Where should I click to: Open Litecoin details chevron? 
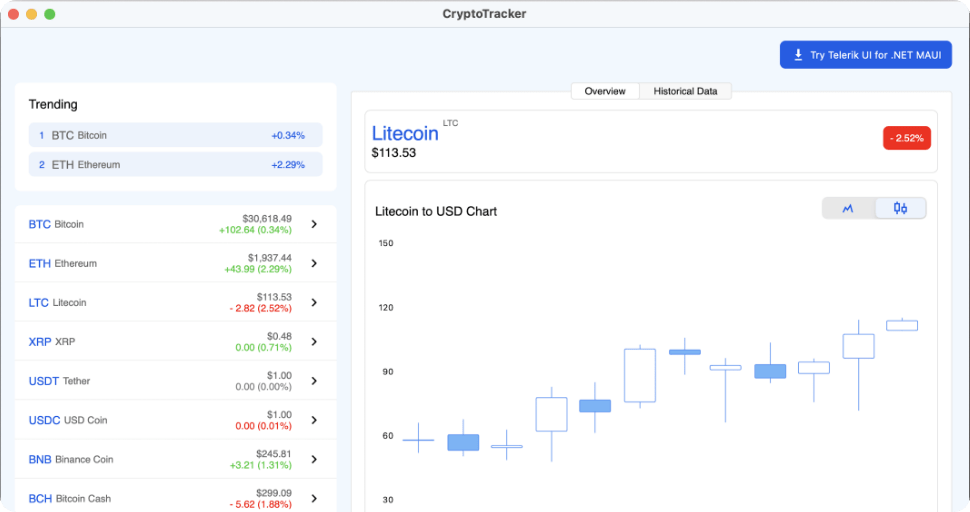pyautogui.click(x=314, y=302)
